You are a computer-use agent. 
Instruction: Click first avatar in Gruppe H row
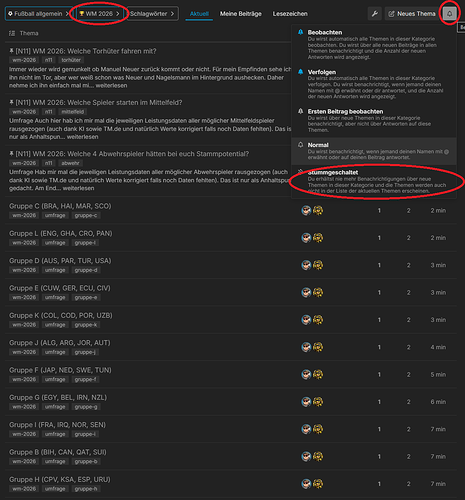306,484
